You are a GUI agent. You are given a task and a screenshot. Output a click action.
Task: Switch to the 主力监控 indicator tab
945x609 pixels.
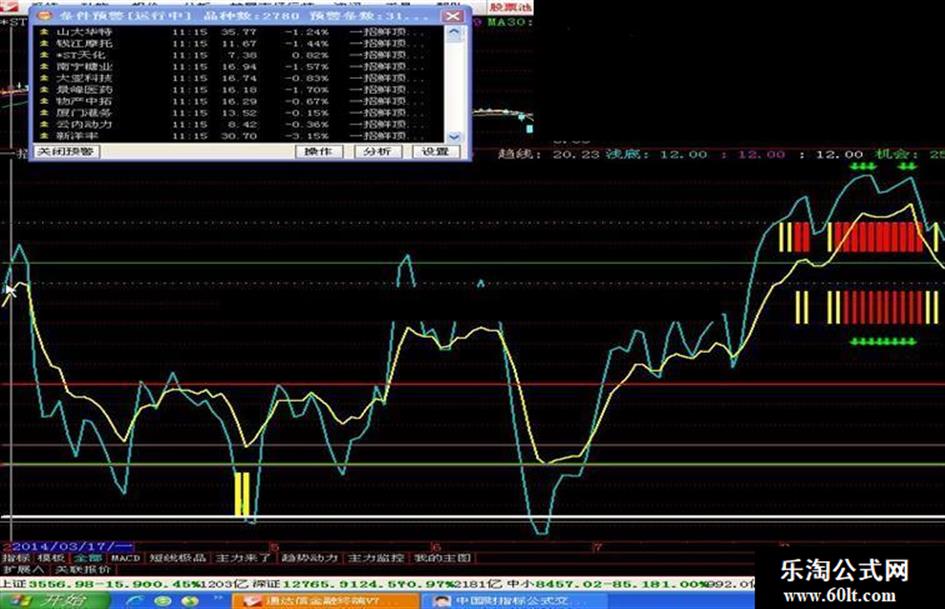click(376, 558)
